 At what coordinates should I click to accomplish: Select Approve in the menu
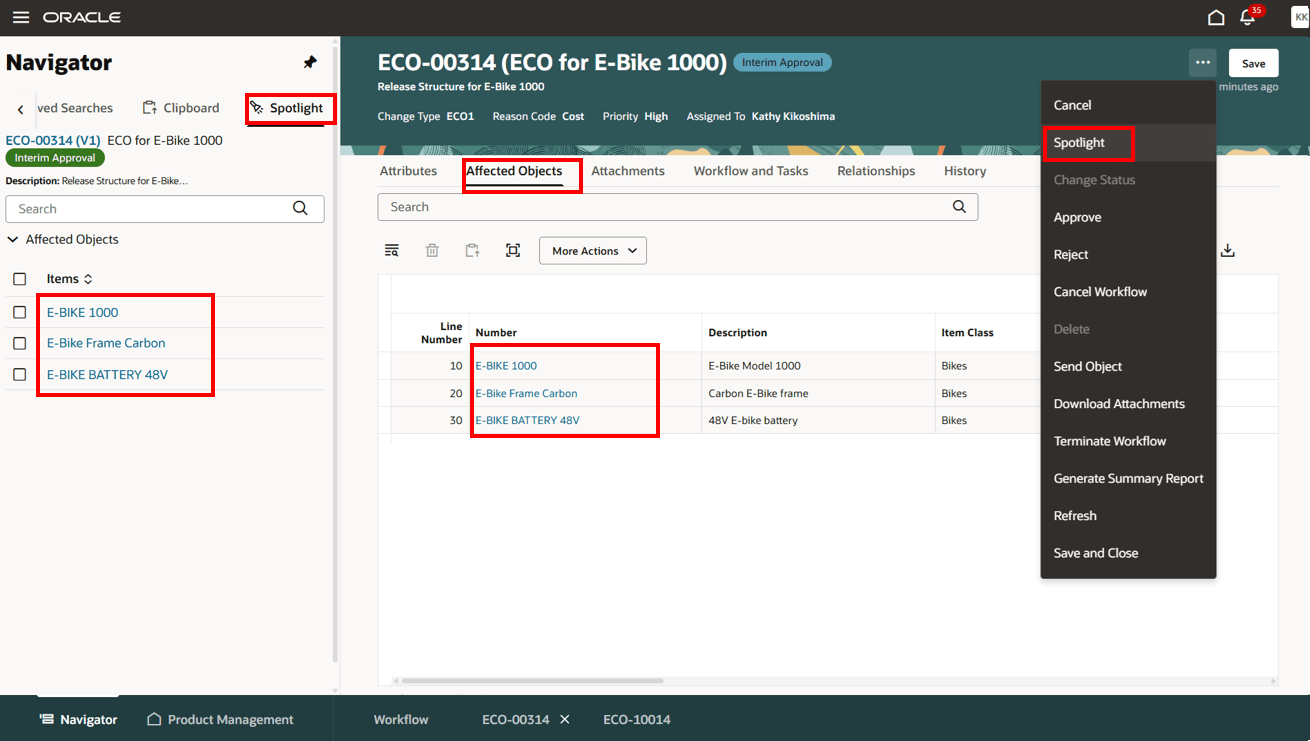point(1128,217)
